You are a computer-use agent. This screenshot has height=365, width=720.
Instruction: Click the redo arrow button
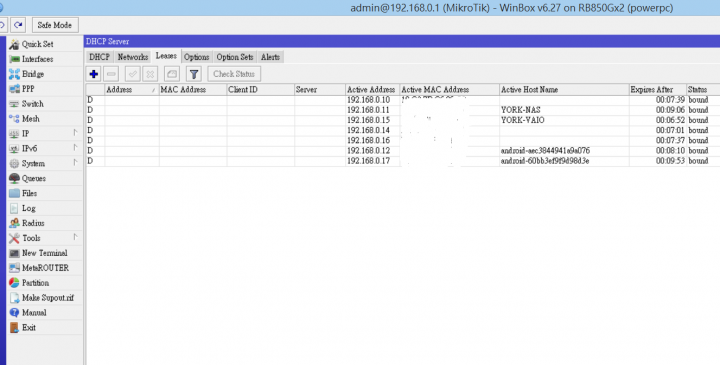(18, 25)
